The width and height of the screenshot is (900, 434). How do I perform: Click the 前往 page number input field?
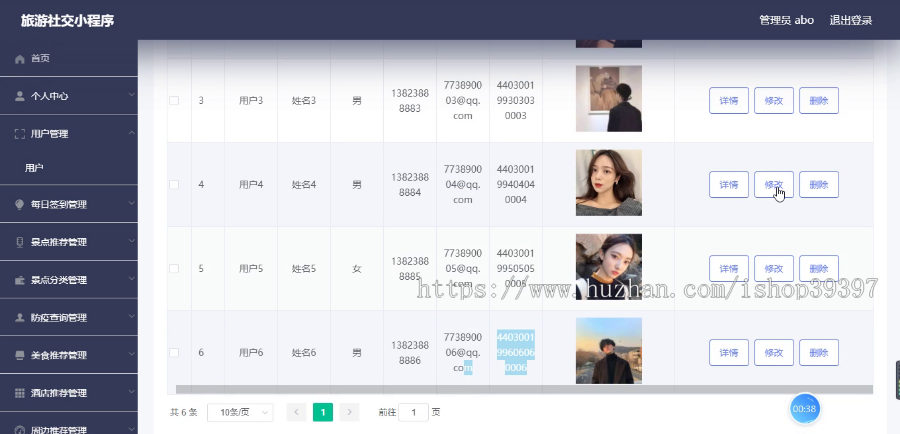pyautogui.click(x=413, y=412)
